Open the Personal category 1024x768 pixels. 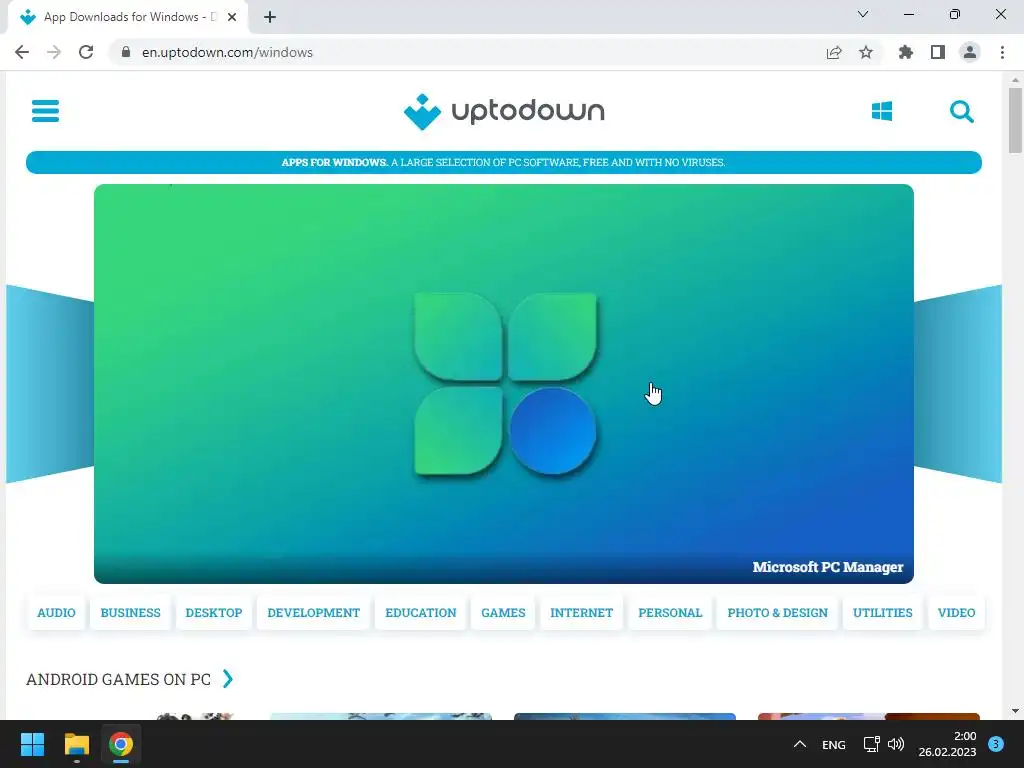coord(670,613)
